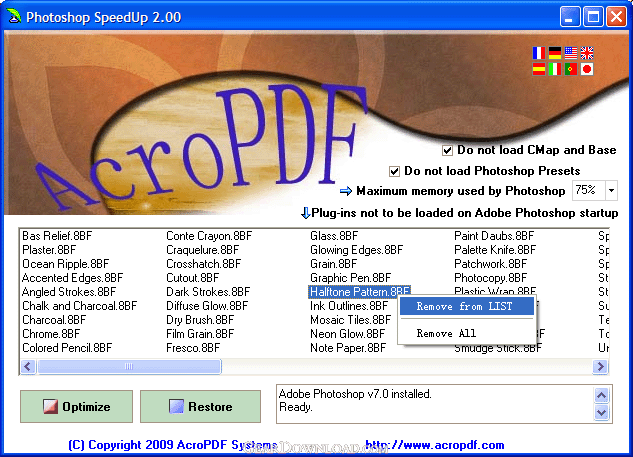Select Grain.8BF in the list
Image resolution: width=633 pixels, height=457 pixels.
pos(333,264)
